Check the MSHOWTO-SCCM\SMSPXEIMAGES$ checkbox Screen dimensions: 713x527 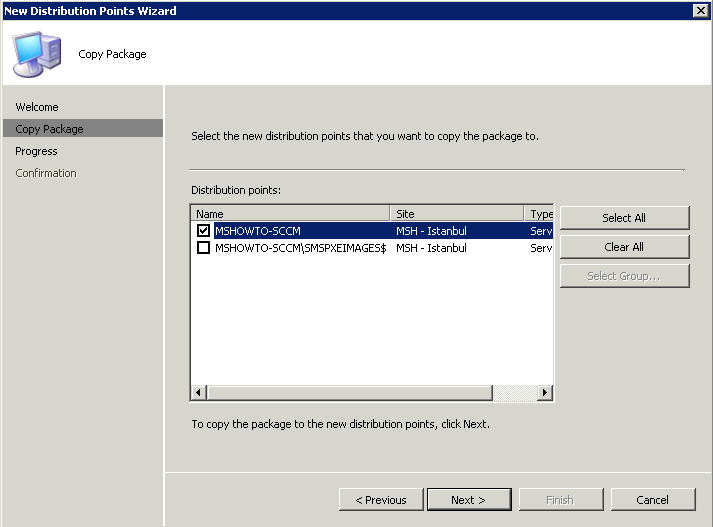tap(203, 248)
